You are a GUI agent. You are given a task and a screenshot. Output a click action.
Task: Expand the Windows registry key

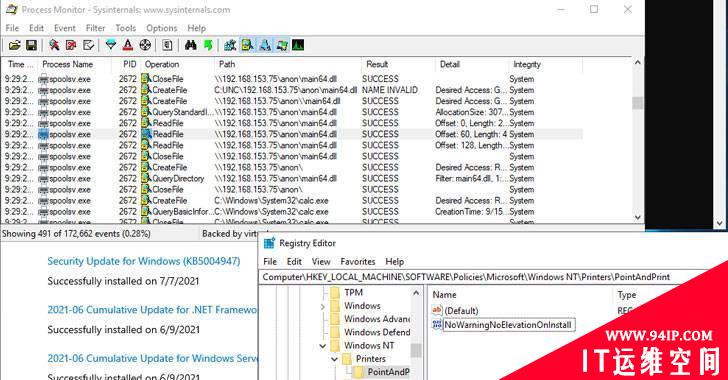pos(323,306)
